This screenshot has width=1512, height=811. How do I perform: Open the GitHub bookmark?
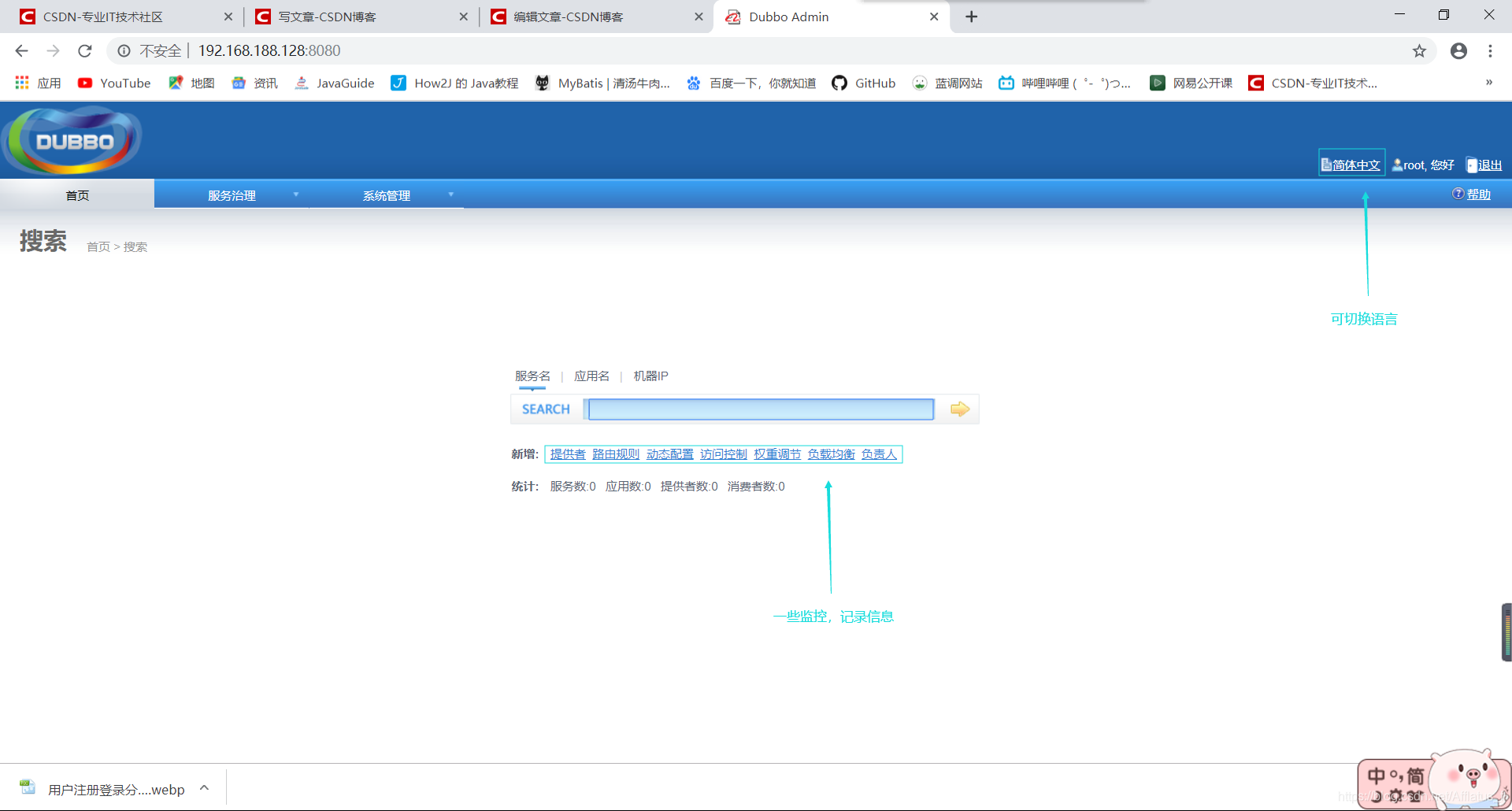pyautogui.click(x=864, y=83)
